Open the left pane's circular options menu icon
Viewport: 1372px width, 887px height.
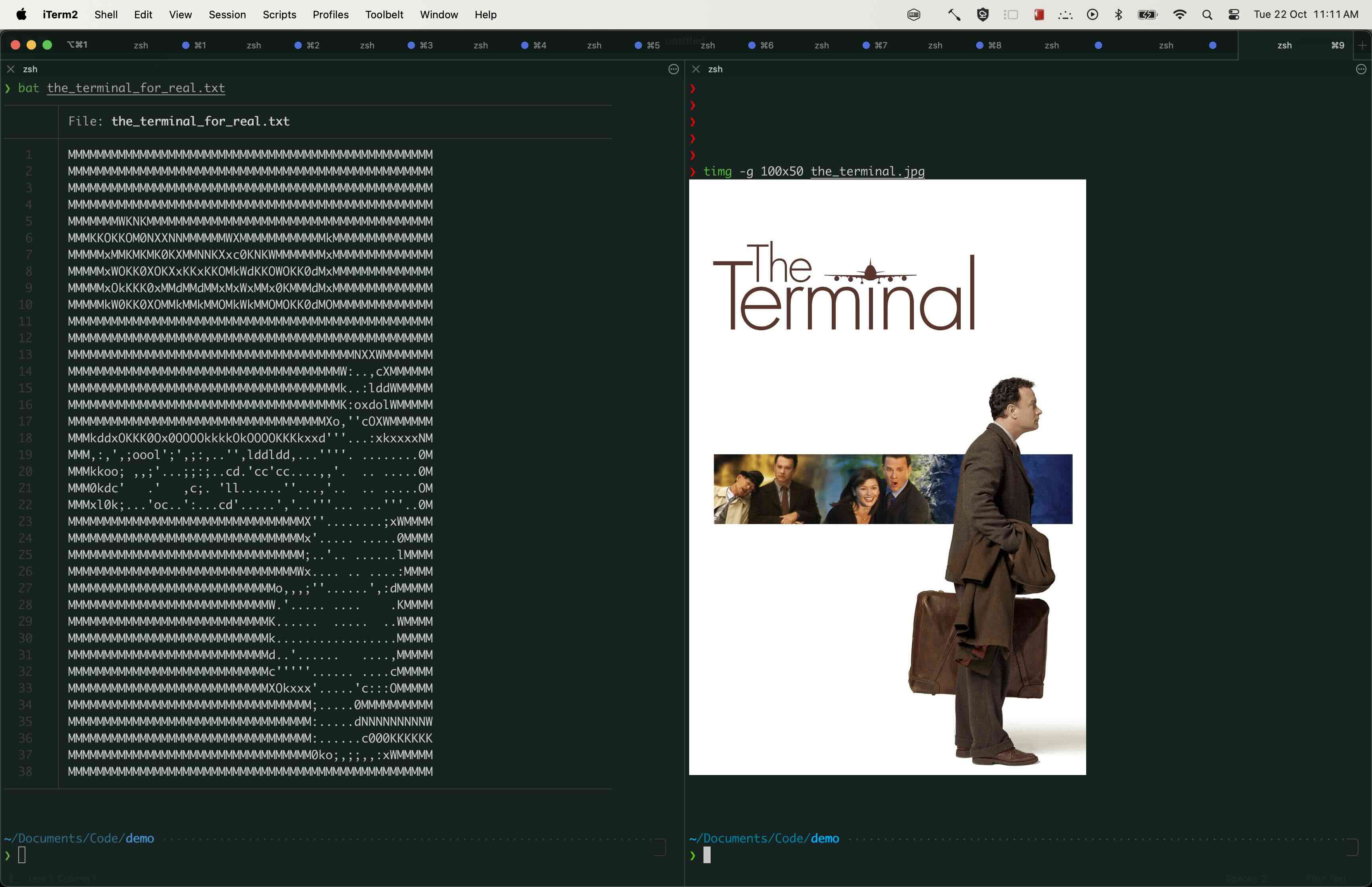(x=673, y=69)
